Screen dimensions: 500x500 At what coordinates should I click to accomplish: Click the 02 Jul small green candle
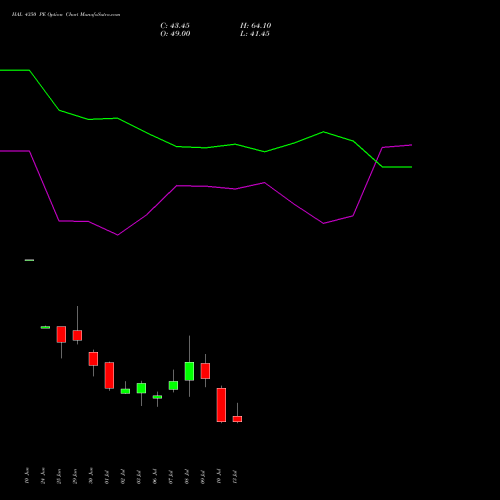click(125, 391)
